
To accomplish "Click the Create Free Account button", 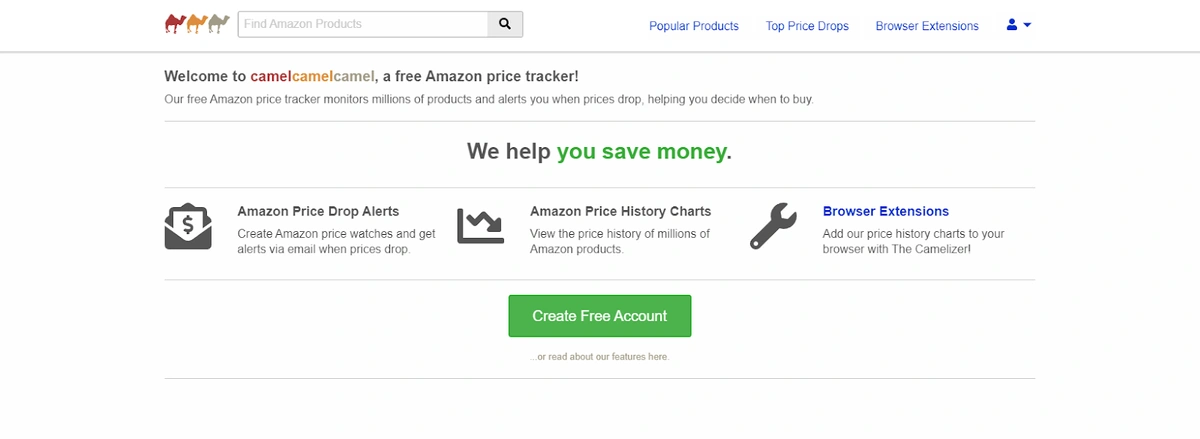I will (x=600, y=316).
